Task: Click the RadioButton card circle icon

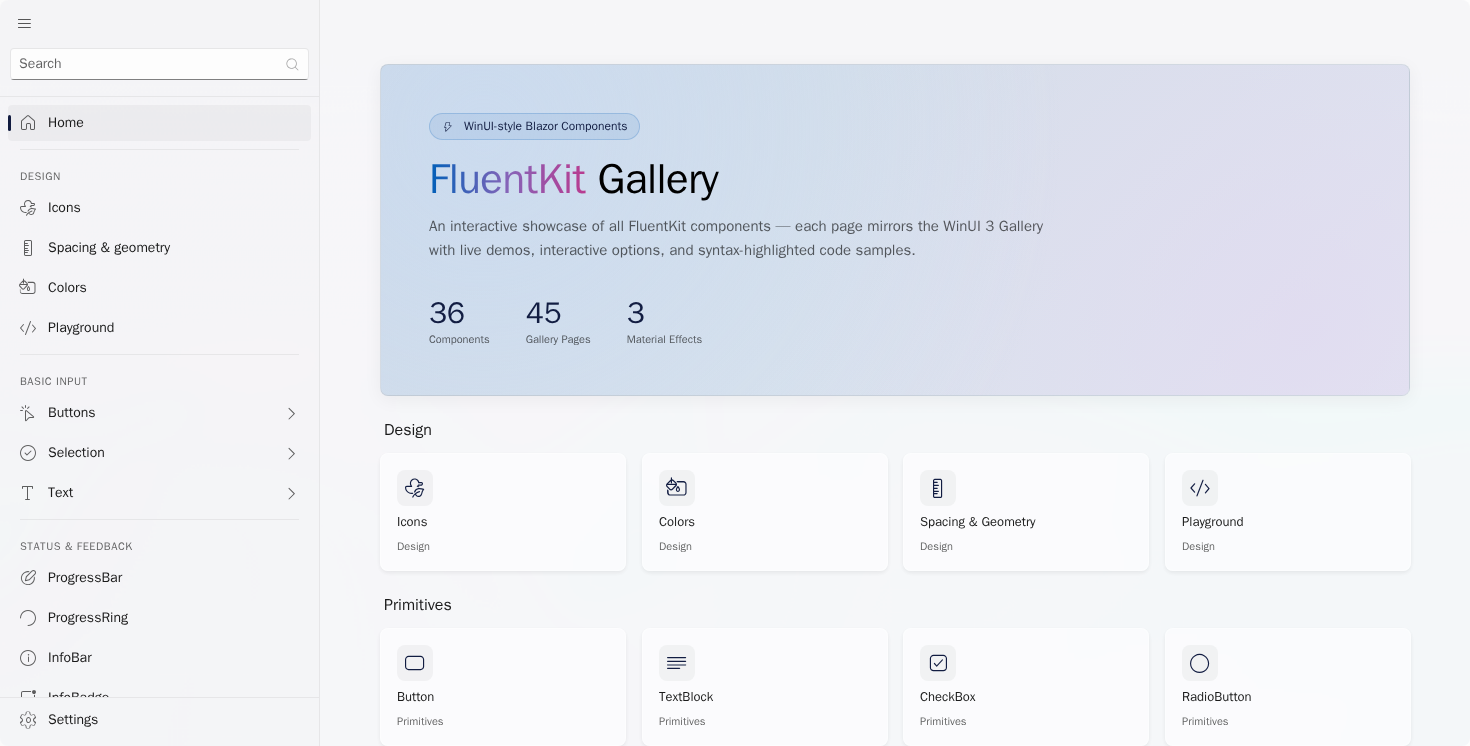Action: (1200, 663)
